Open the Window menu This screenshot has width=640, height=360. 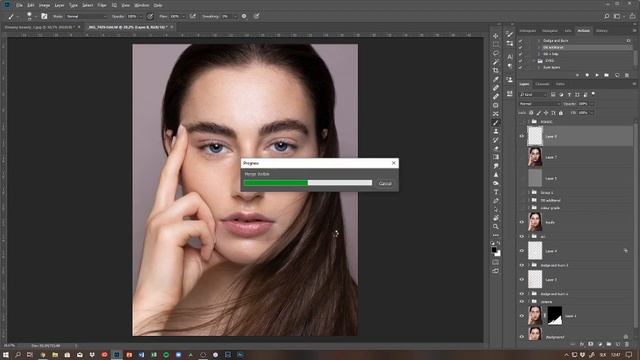[x=142, y=5]
